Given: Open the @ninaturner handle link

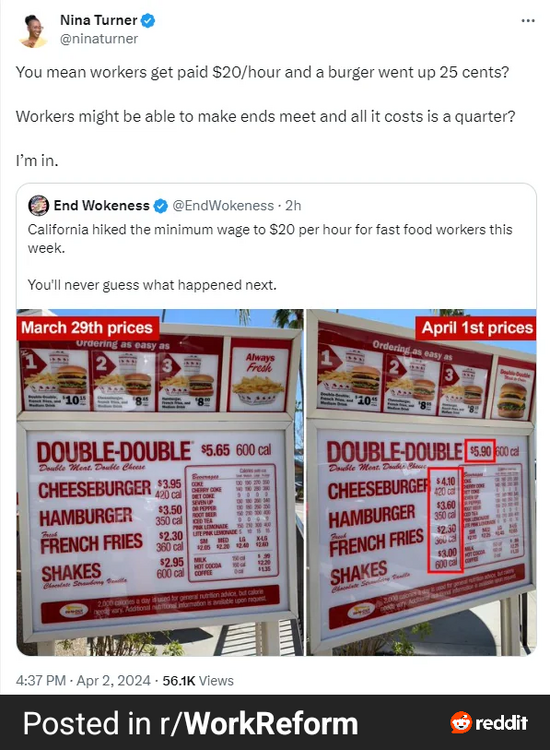Looking at the screenshot, I should pos(99,39).
